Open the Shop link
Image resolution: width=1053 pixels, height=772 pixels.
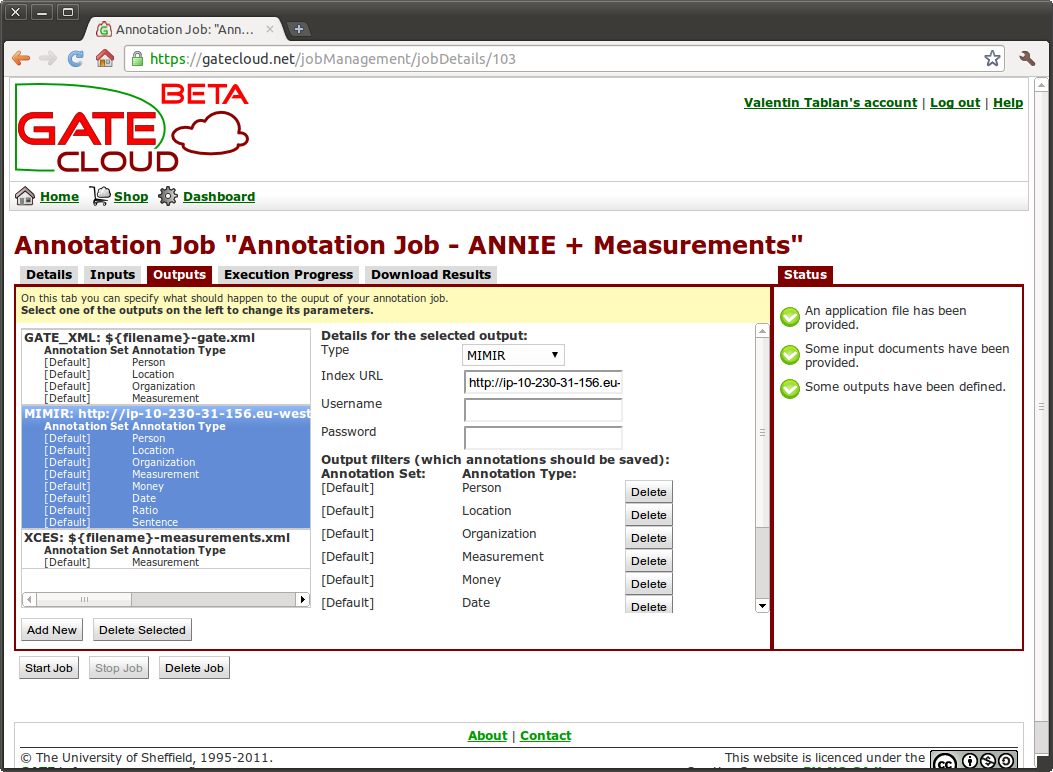click(131, 197)
